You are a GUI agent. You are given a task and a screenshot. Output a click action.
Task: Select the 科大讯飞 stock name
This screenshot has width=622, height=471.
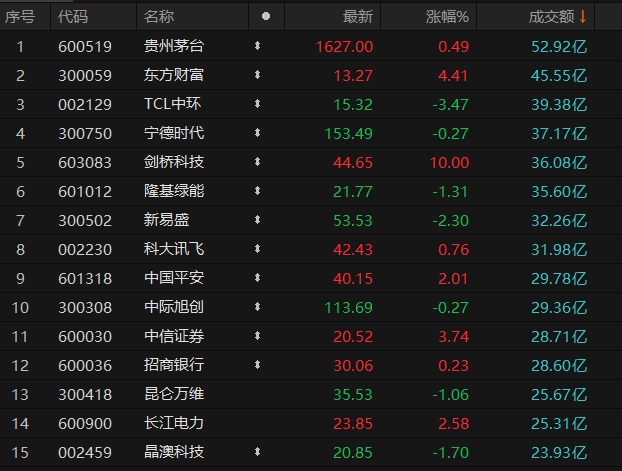[x=174, y=249]
